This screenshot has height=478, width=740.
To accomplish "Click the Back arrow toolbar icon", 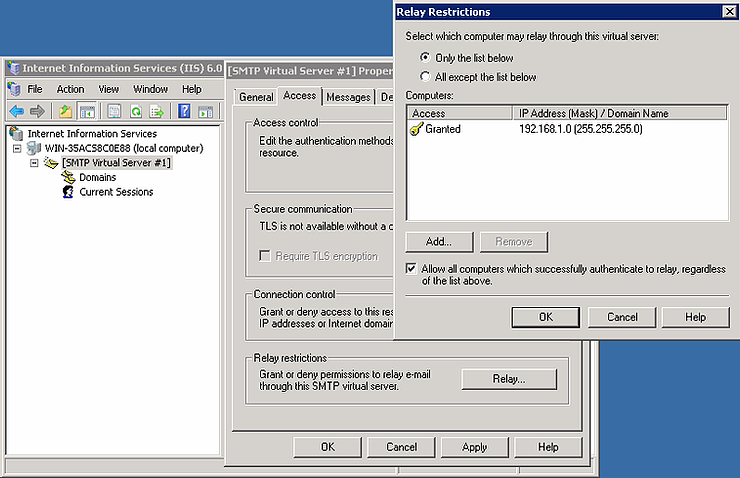I will click(16, 111).
